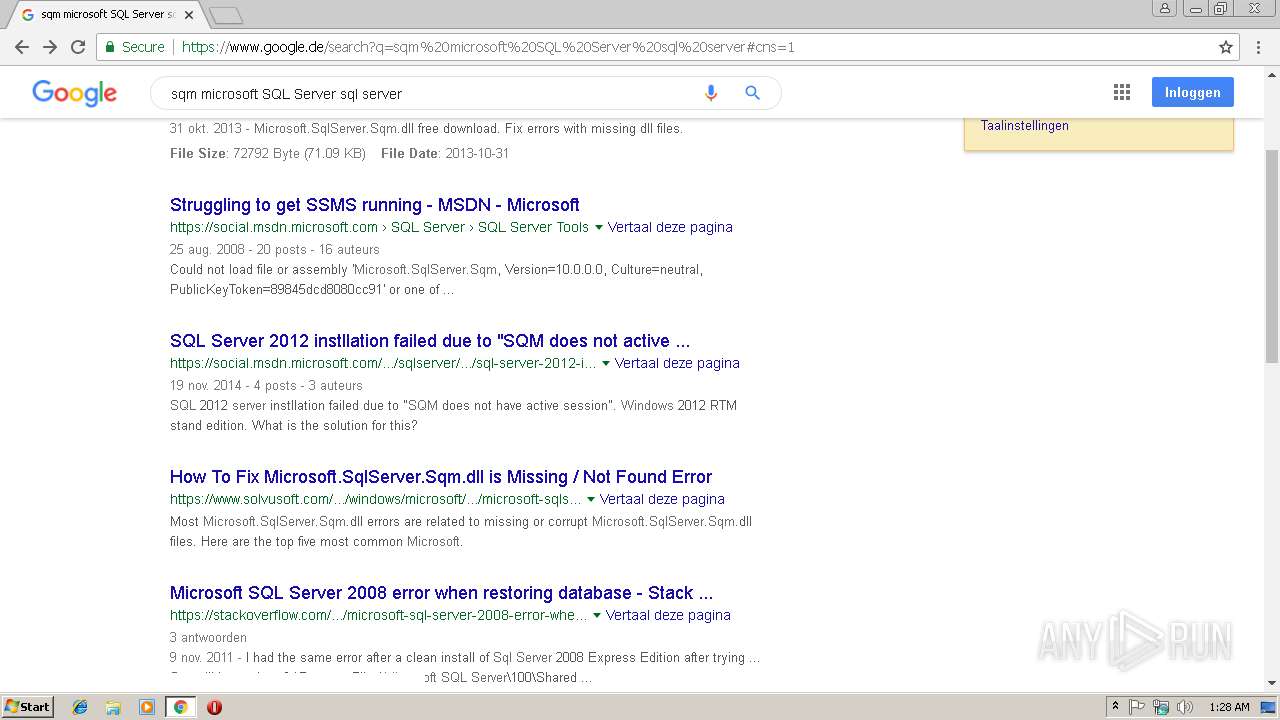Image resolution: width=1280 pixels, height=720 pixels.
Task: Translate the SQL Server 2012 result page
Action: pyautogui.click(x=677, y=363)
